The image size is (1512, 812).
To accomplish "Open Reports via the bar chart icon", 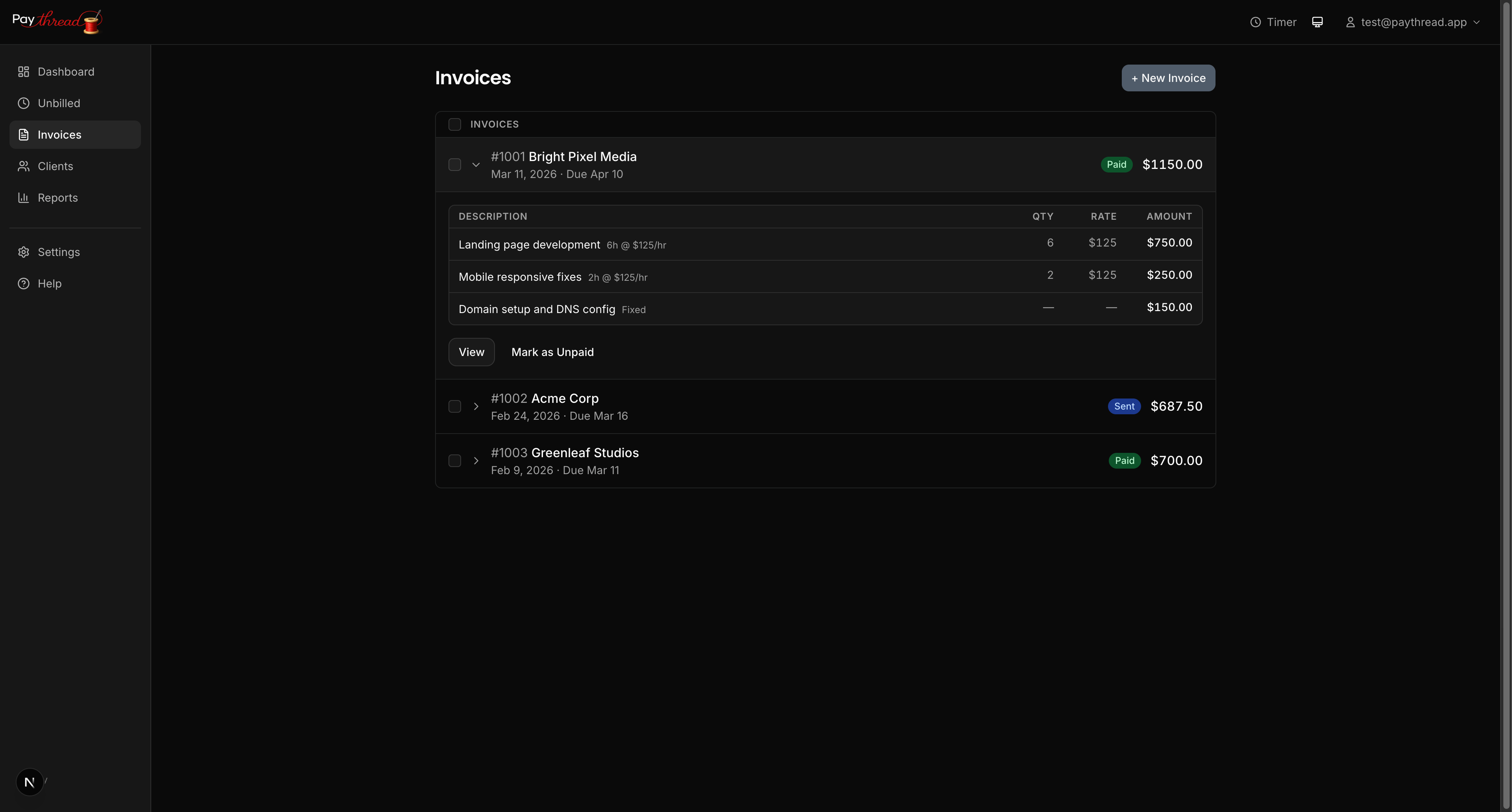I will pyautogui.click(x=24, y=197).
